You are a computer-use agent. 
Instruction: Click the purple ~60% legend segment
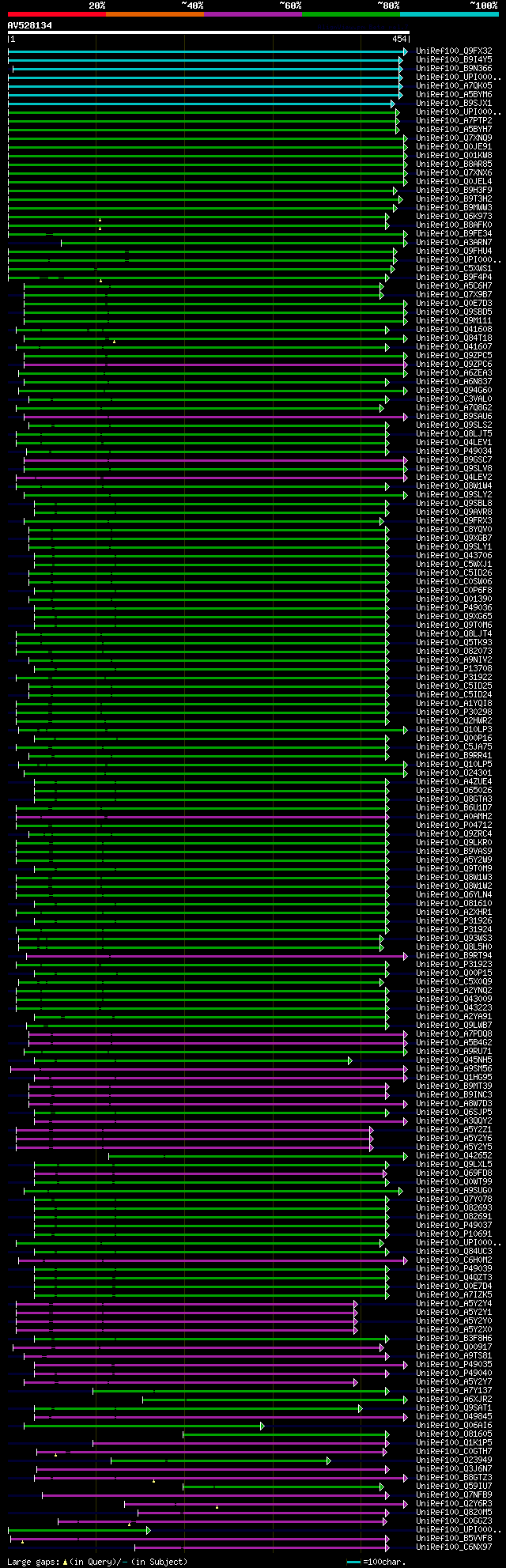click(x=253, y=14)
